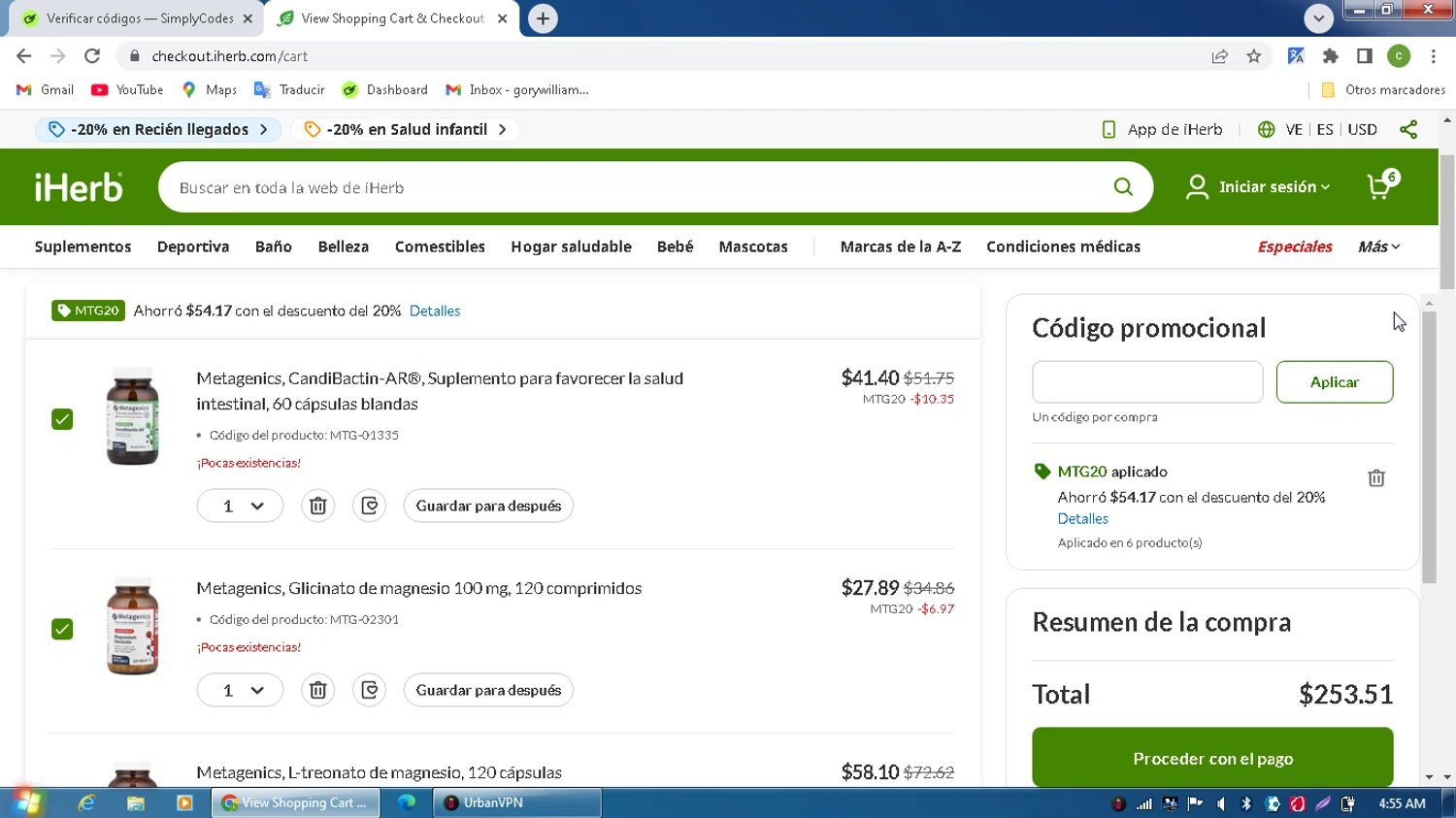1456x818 pixels.
Task: Click Proceder con el pago button
Action: pyautogui.click(x=1212, y=758)
